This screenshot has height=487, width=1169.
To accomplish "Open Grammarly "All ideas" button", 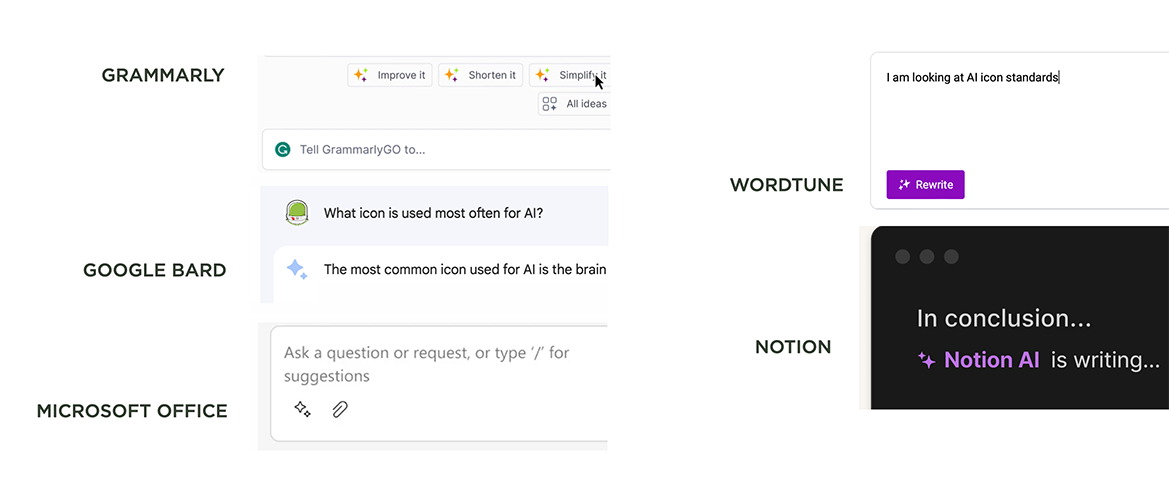I will (x=574, y=104).
